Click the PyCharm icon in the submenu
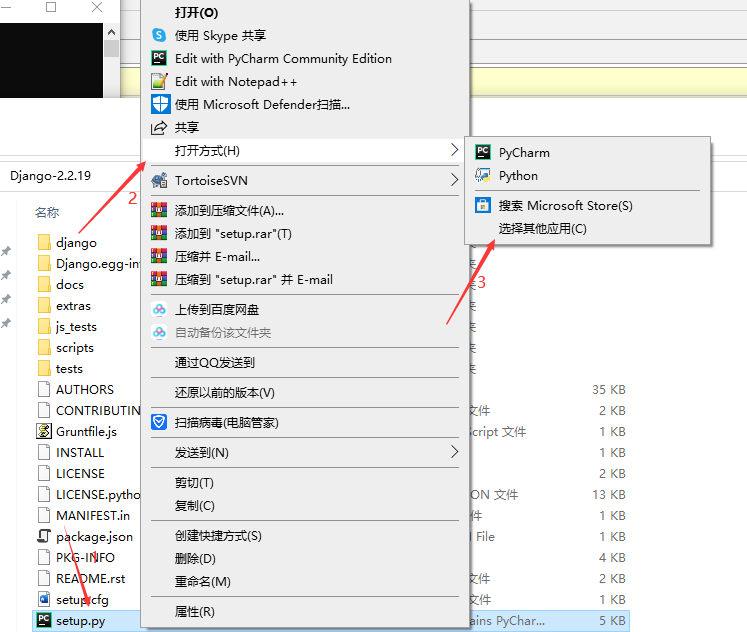 click(x=483, y=152)
